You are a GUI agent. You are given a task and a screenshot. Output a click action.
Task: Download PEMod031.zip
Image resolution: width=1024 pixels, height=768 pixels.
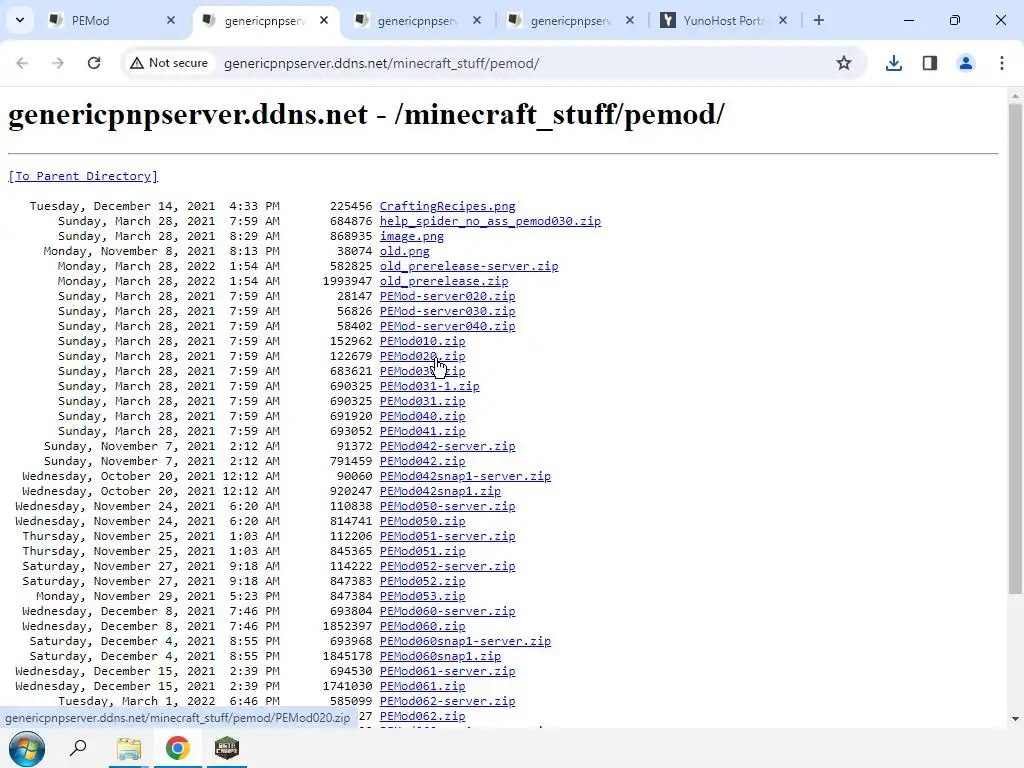click(423, 402)
